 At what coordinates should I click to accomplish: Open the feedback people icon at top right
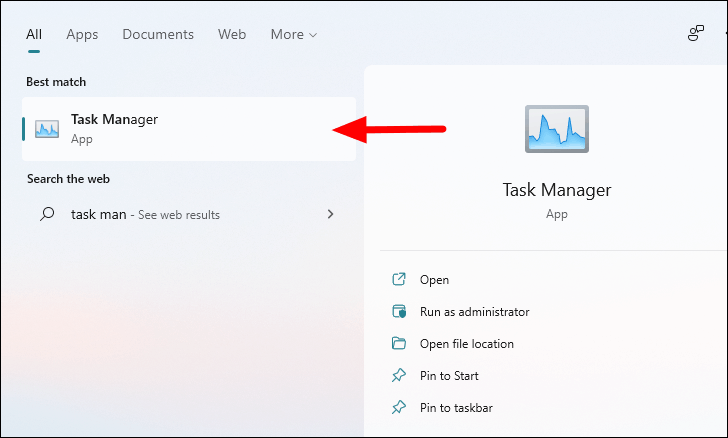696,33
